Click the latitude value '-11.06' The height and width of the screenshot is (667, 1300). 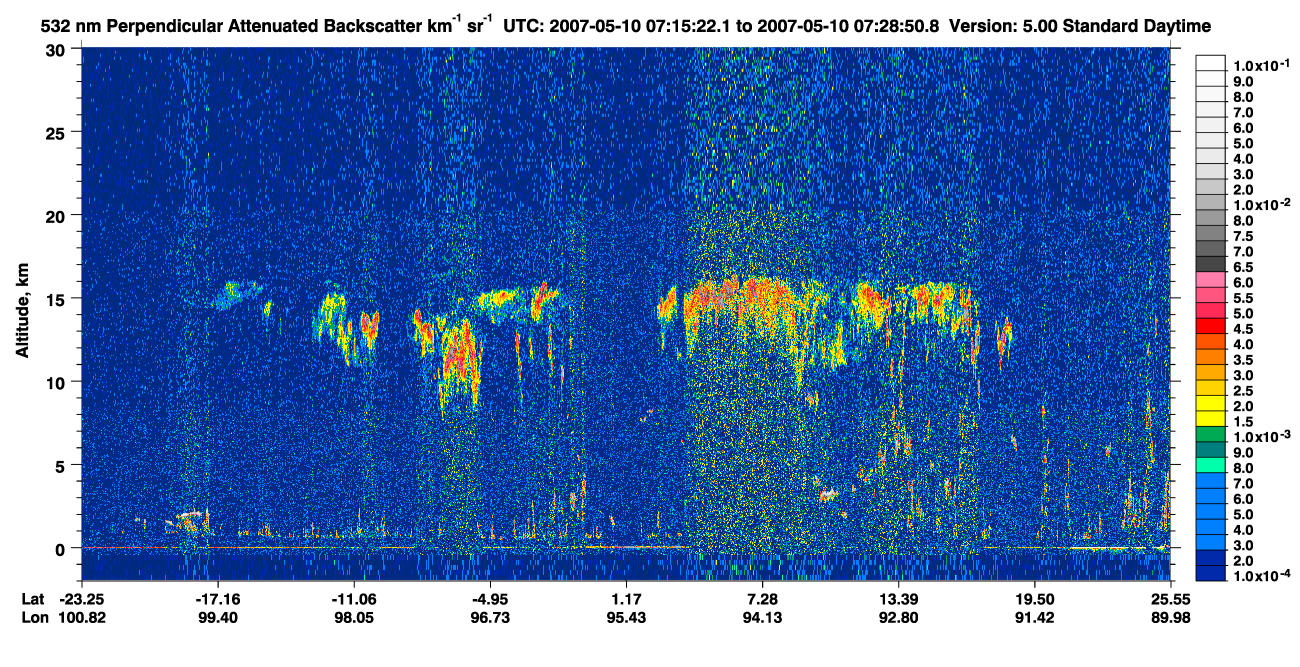click(354, 599)
